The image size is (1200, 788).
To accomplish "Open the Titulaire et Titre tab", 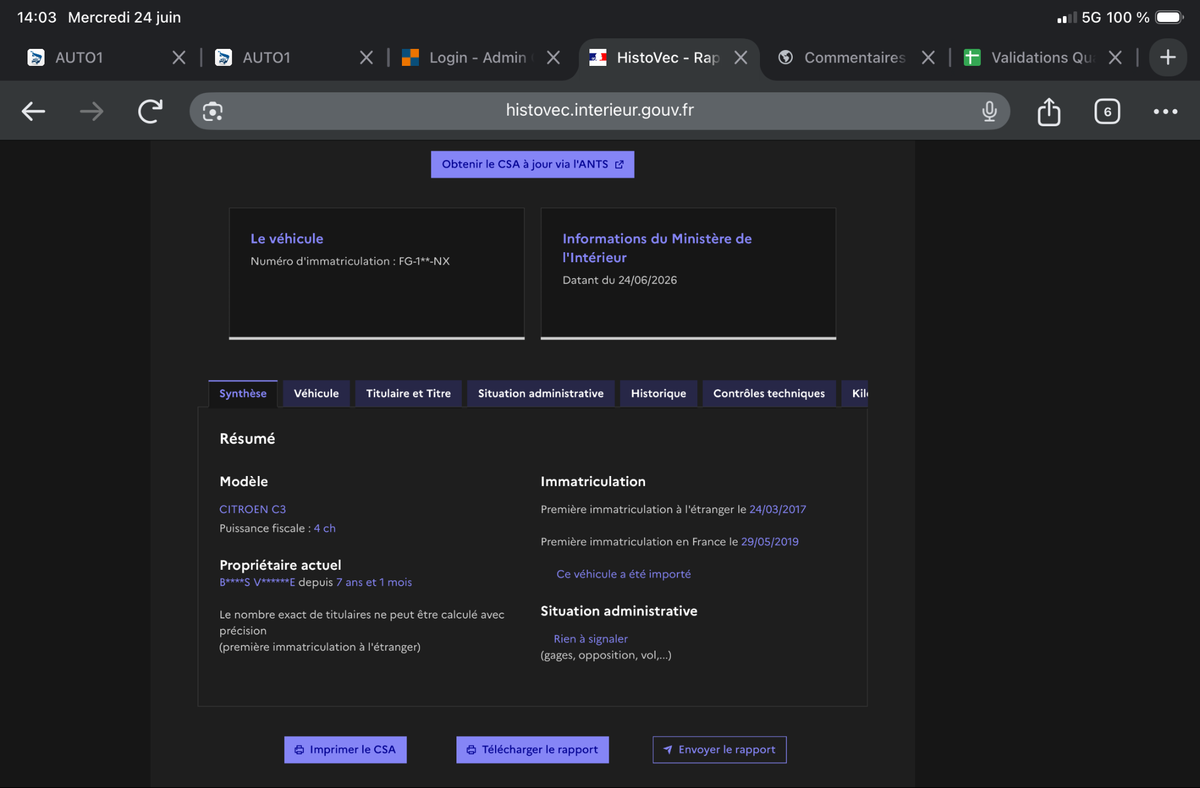I will [x=408, y=393].
